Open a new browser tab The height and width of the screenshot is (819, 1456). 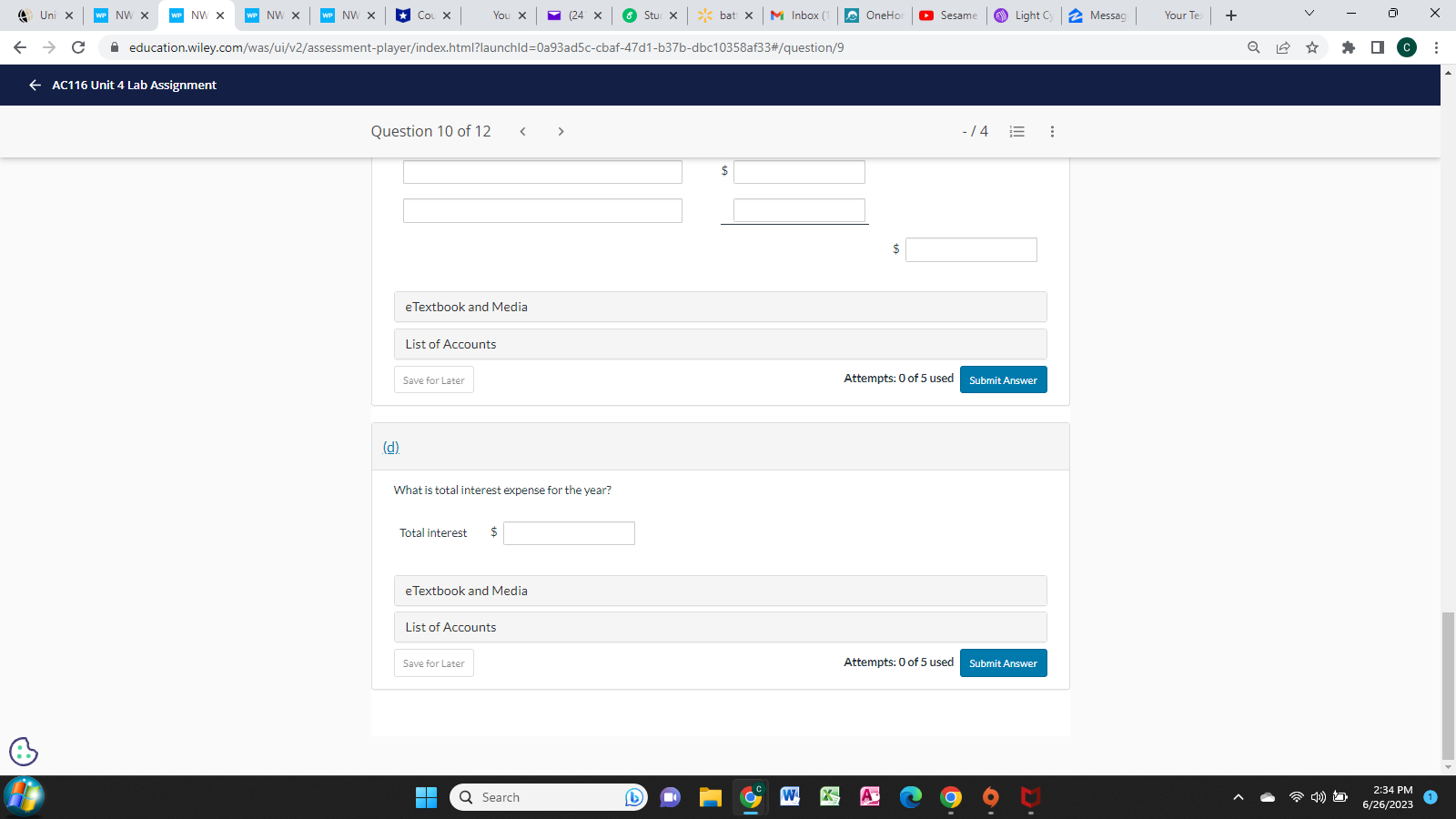click(x=1231, y=15)
